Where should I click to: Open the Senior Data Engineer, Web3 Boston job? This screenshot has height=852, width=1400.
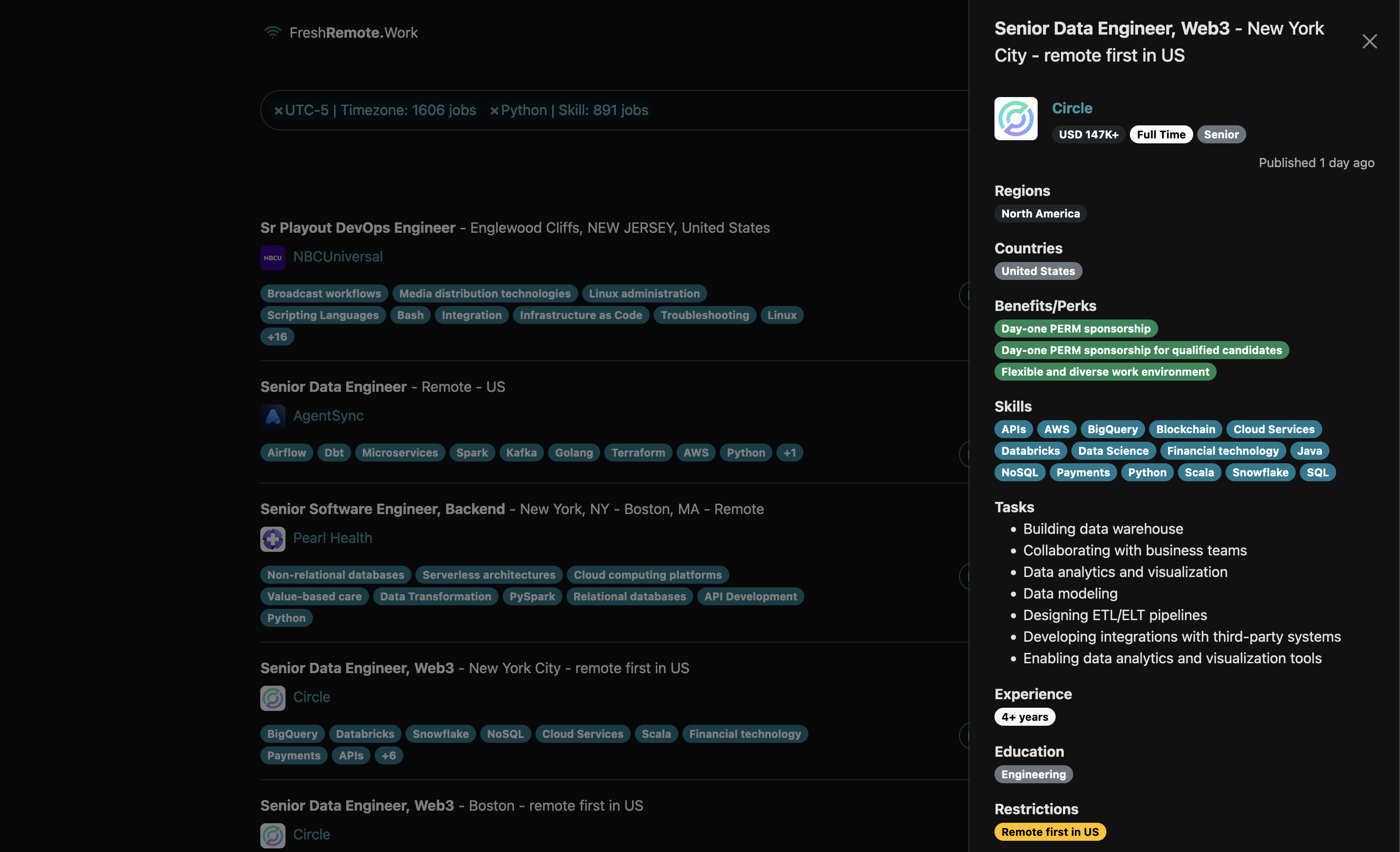[x=357, y=805]
